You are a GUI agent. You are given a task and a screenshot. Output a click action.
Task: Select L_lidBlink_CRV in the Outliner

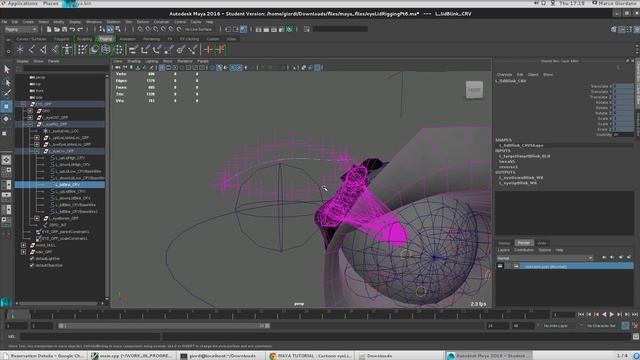(60, 184)
